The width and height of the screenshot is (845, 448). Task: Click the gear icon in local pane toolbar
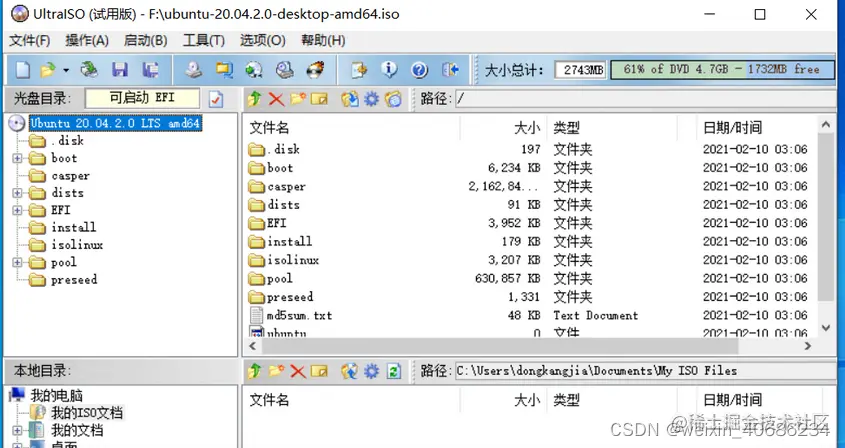pyautogui.click(x=371, y=371)
